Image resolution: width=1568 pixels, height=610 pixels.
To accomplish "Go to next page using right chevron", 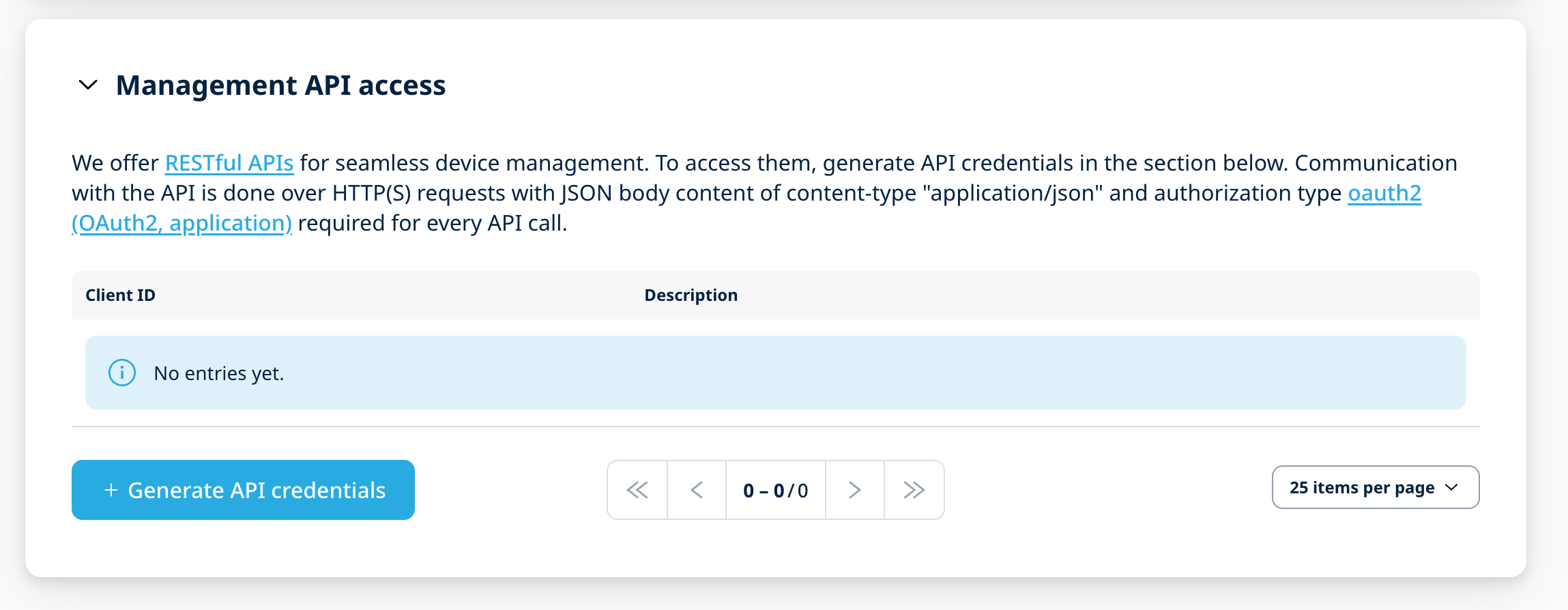I will coord(855,490).
